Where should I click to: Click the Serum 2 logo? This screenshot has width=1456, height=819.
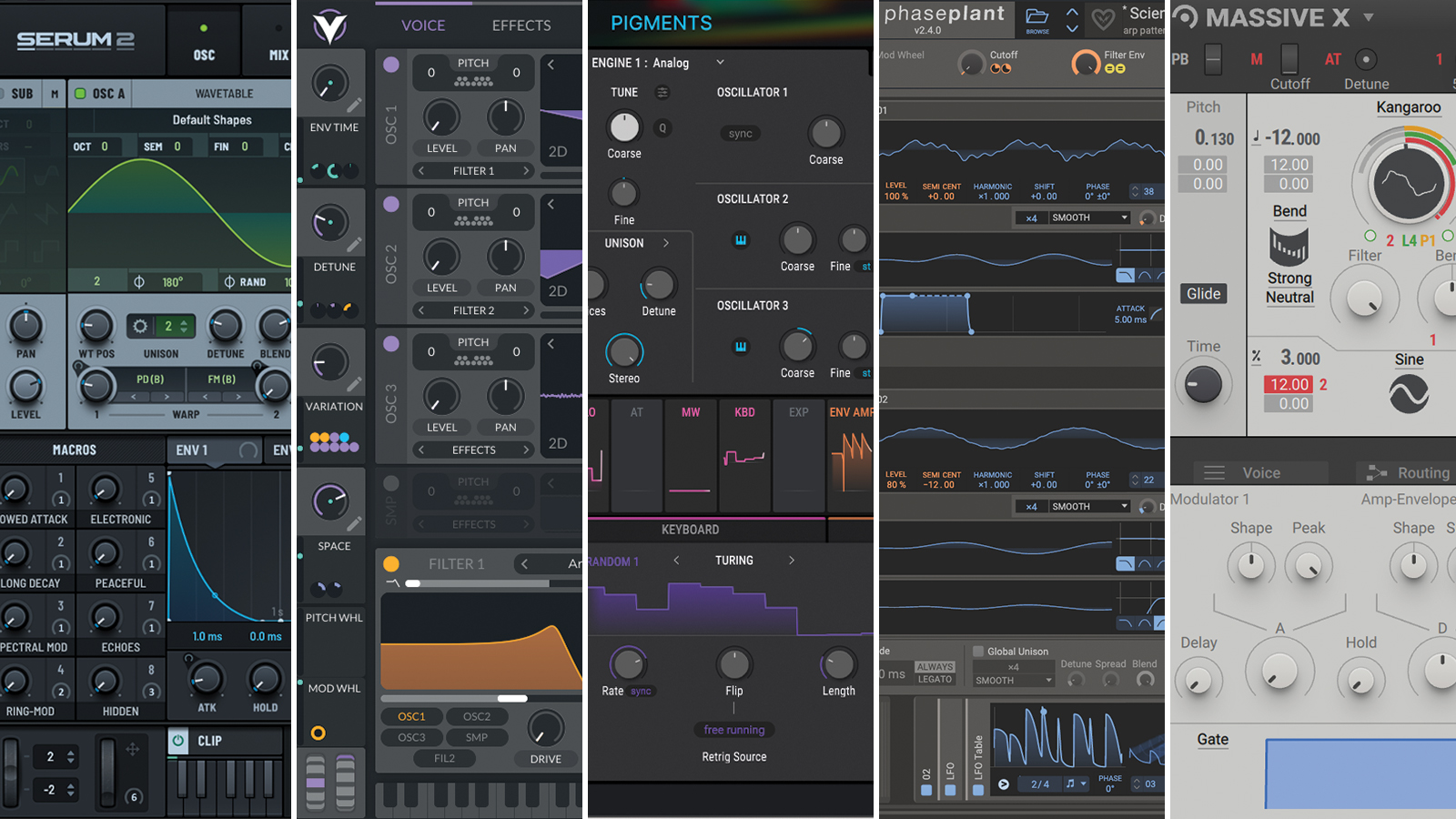[76, 40]
